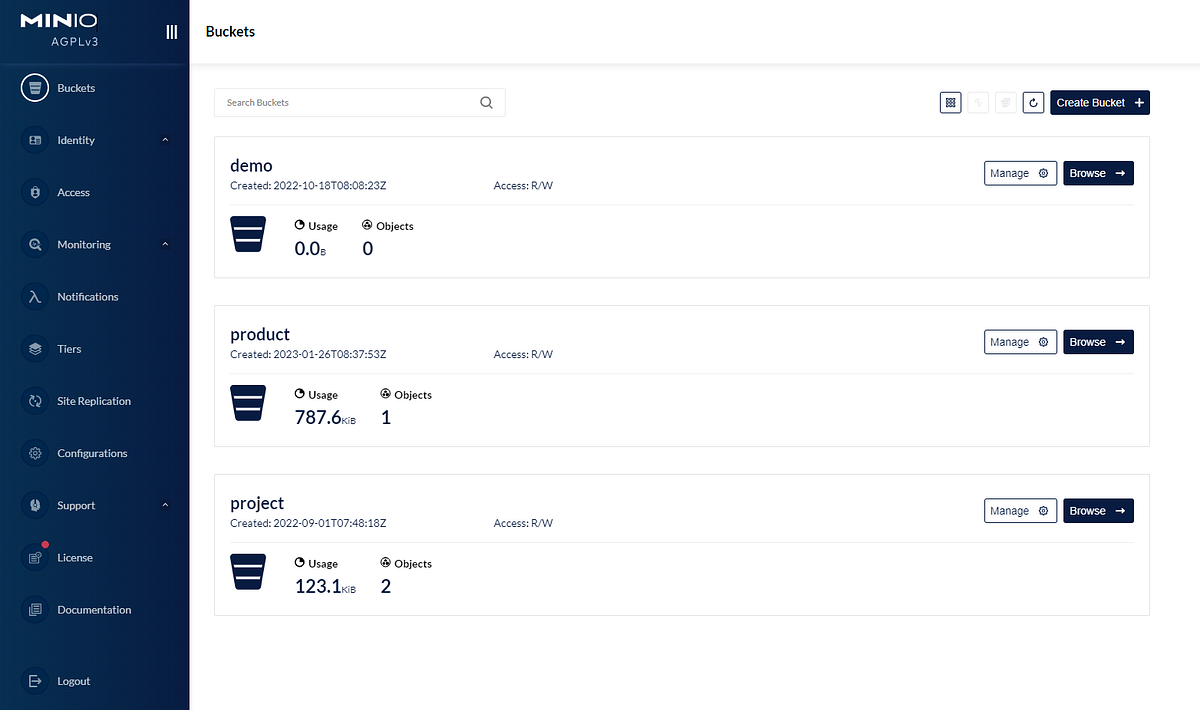Screen dimensions: 1200x710
Task: Select the Access key icon in sidebar
Action: tap(34, 192)
